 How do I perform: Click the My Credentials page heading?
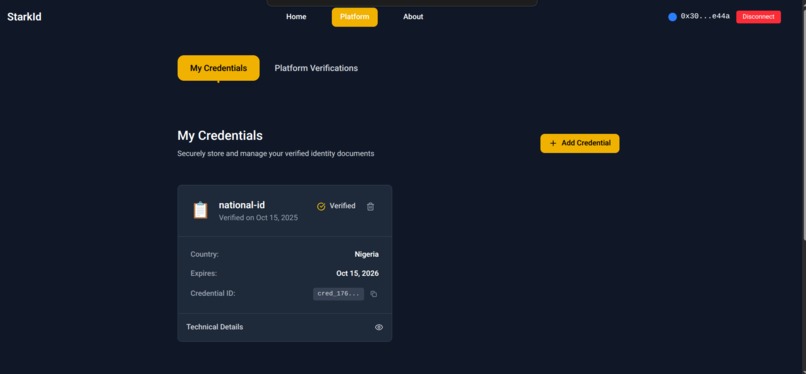point(220,136)
